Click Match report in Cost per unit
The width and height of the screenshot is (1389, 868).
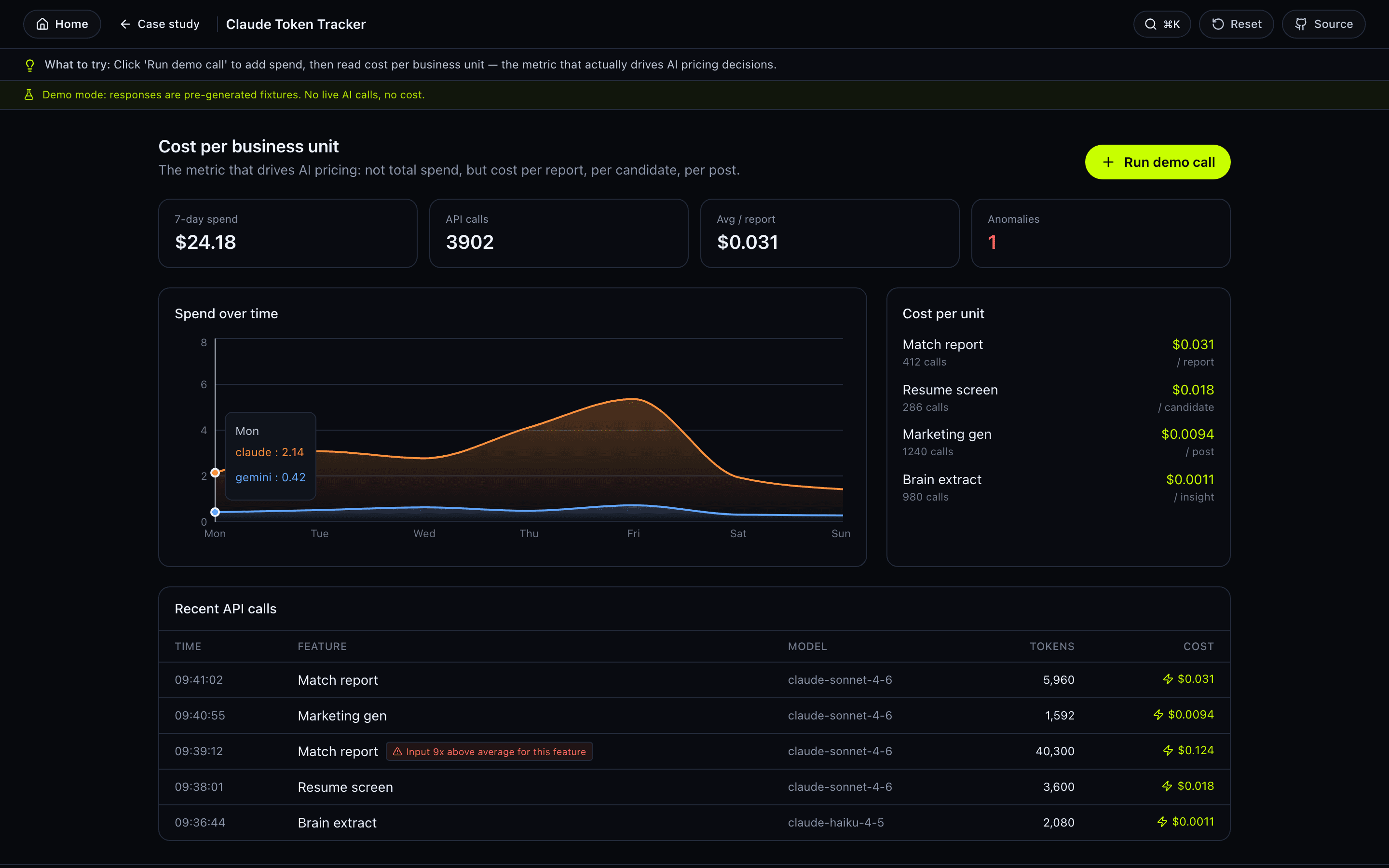(942, 344)
